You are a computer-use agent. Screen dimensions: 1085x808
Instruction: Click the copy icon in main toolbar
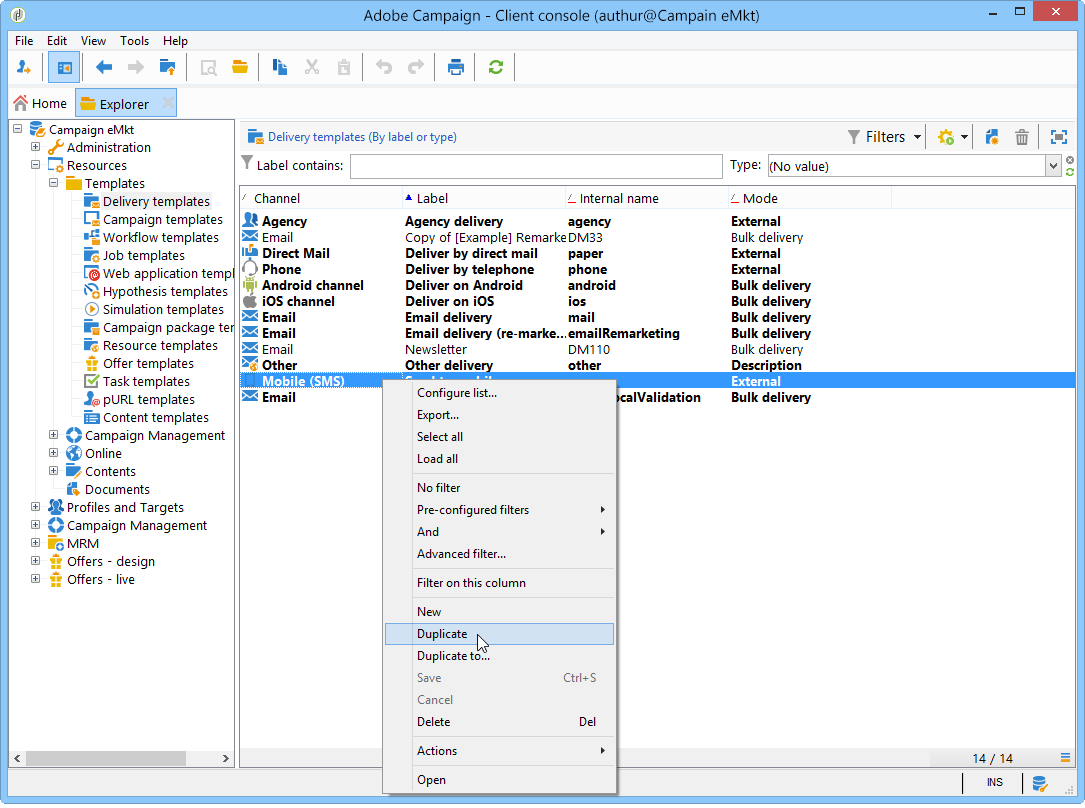tap(280, 67)
